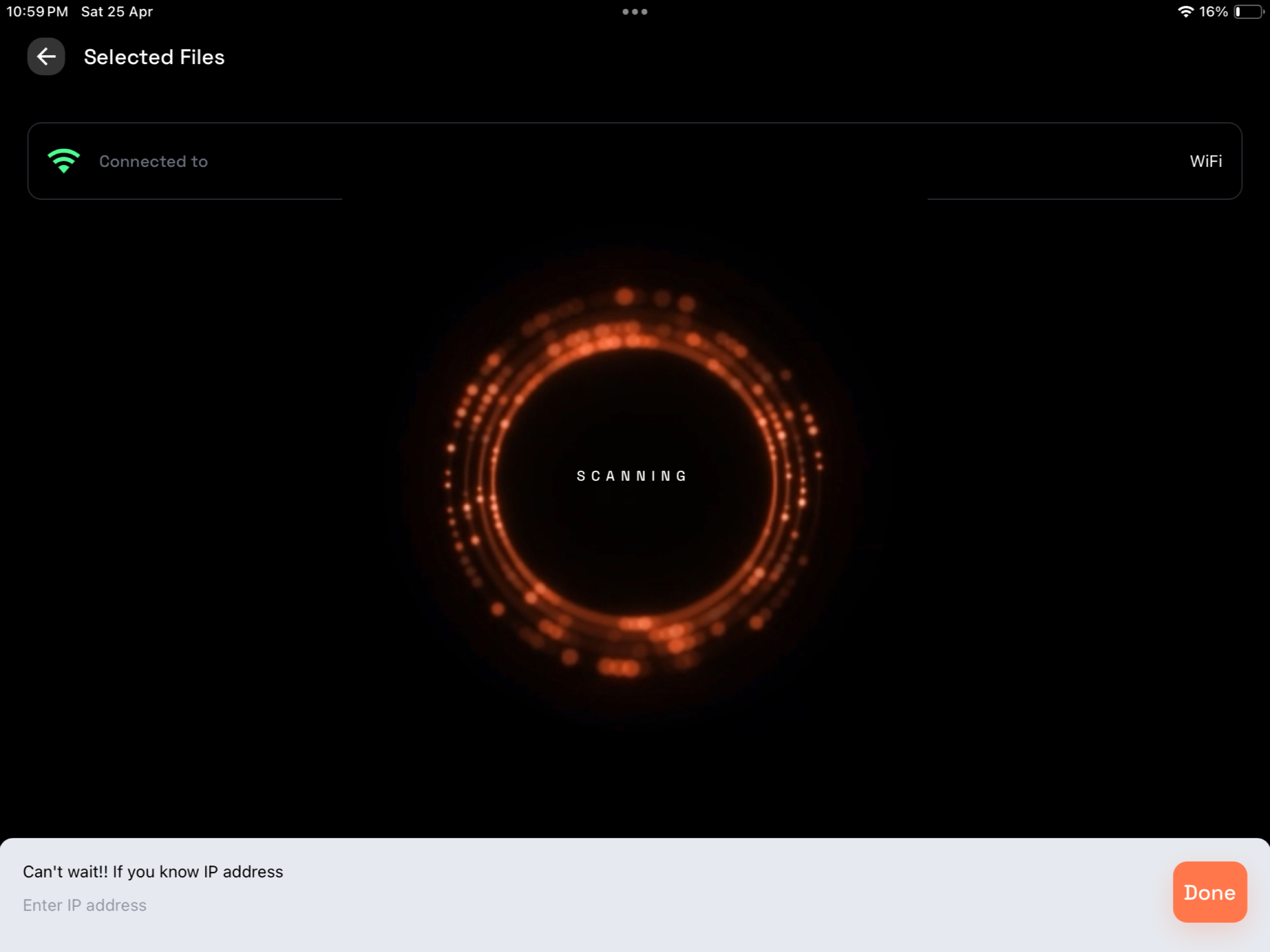The height and width of the screenshot is (952, 1270).
Task: Tap the SCANNING label in the ring
Action: pyautogui.click(x=632, y=476)
